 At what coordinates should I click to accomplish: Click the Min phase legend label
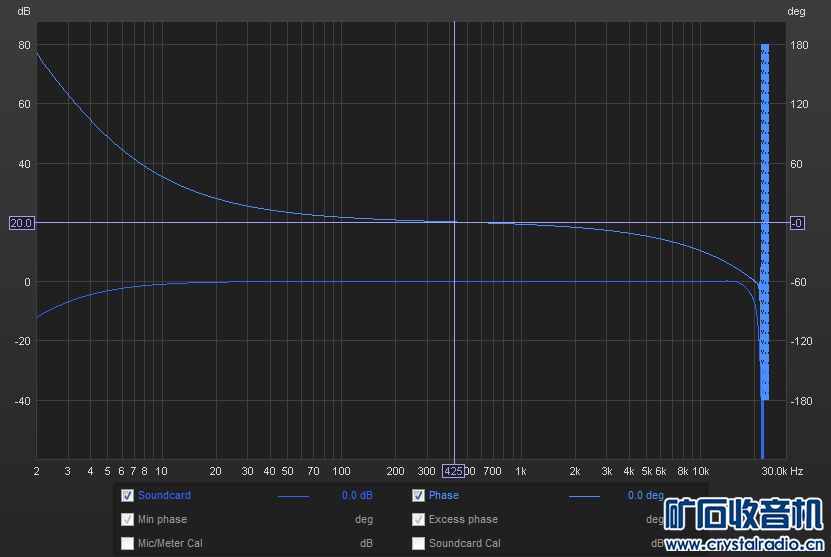pyautogui.click(x=162, y=519)
